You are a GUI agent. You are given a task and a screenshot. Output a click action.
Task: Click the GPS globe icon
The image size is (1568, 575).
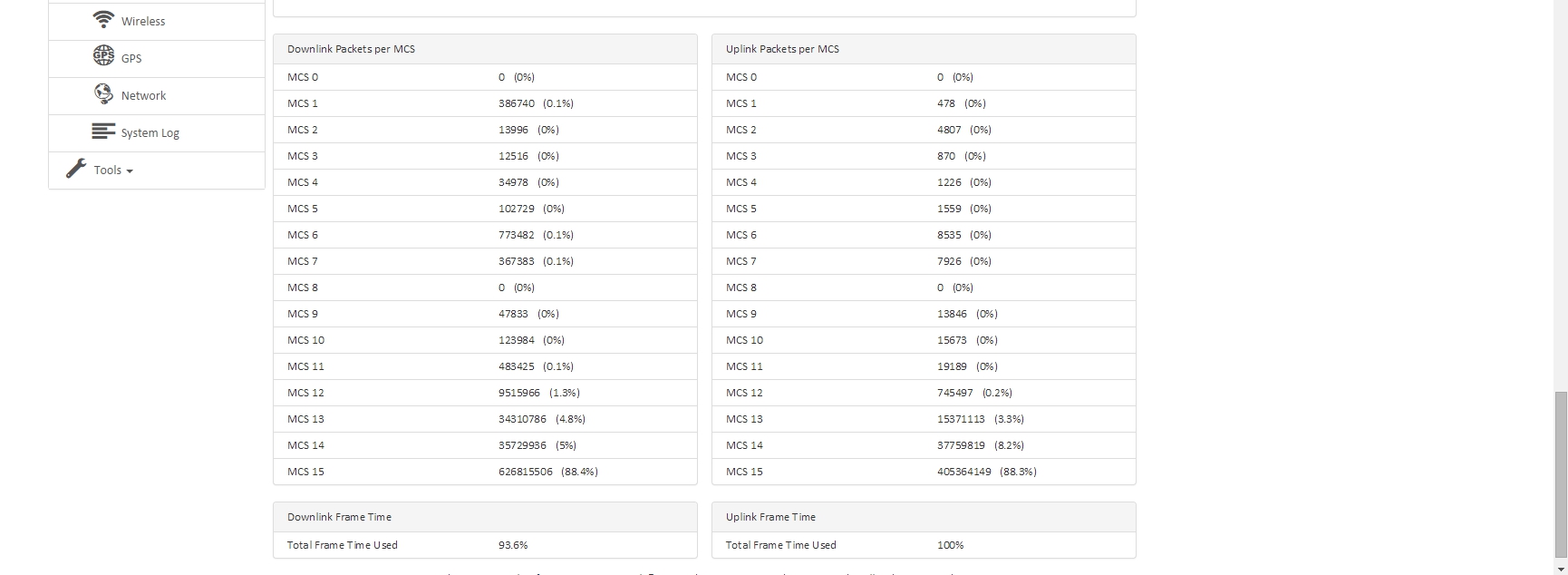click(x=103, y=56)
